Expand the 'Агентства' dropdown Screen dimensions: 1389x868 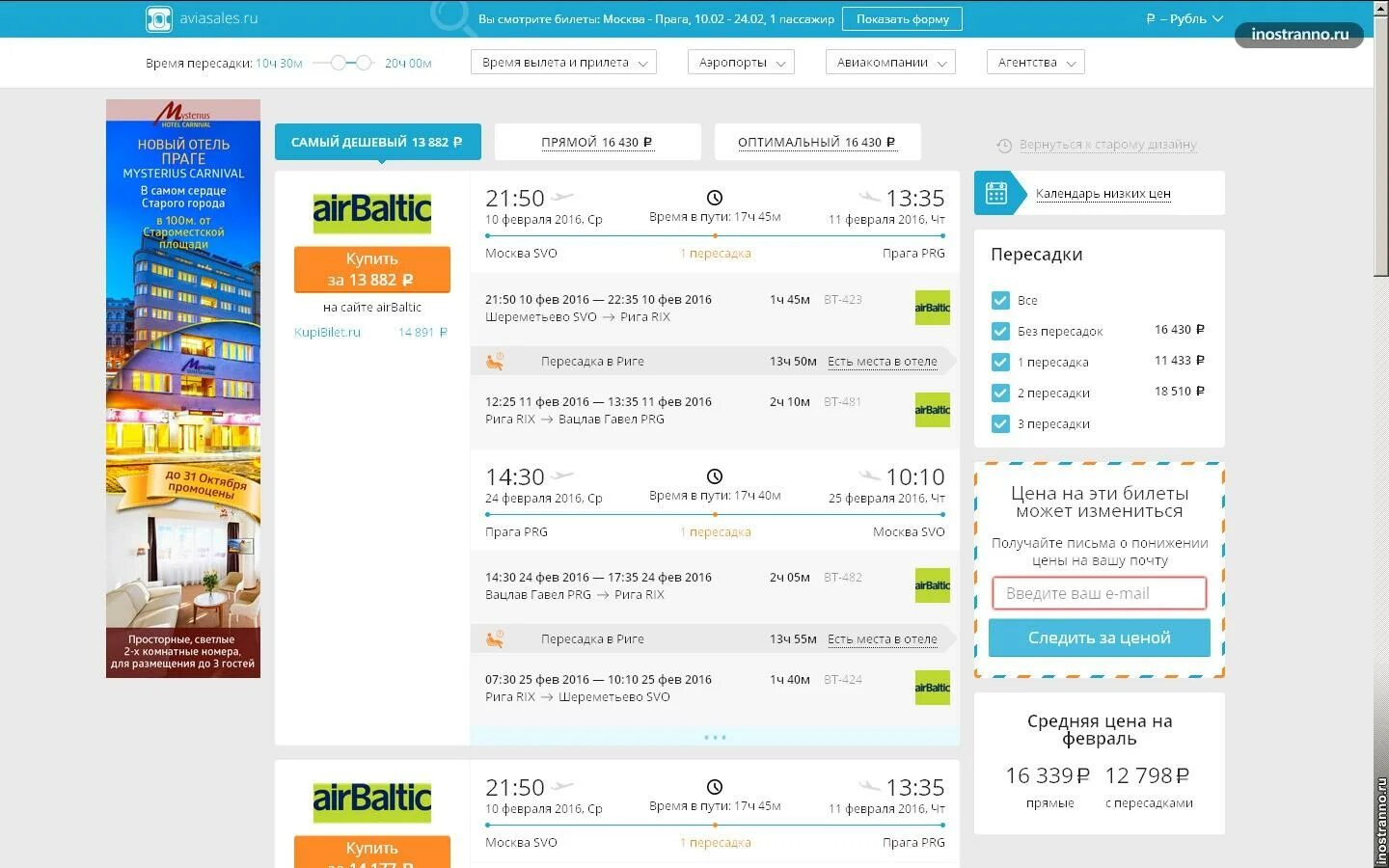coord(1036,62)
